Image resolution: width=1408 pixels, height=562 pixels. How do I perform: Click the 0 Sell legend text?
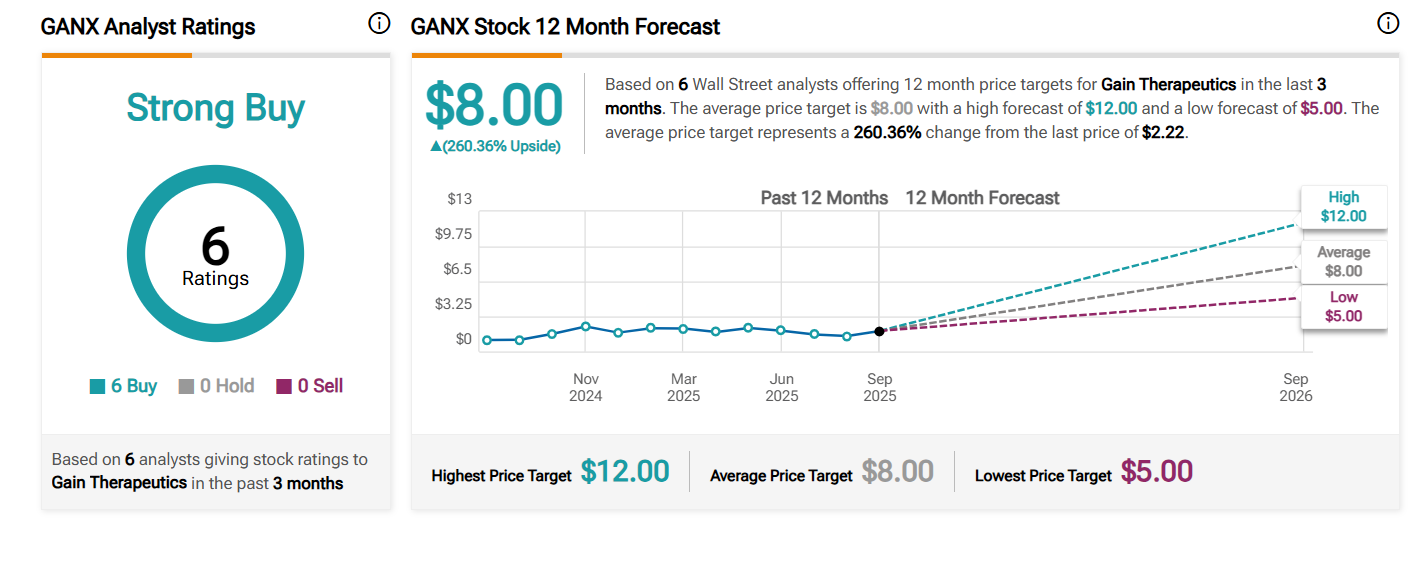(x=320, y=386)
